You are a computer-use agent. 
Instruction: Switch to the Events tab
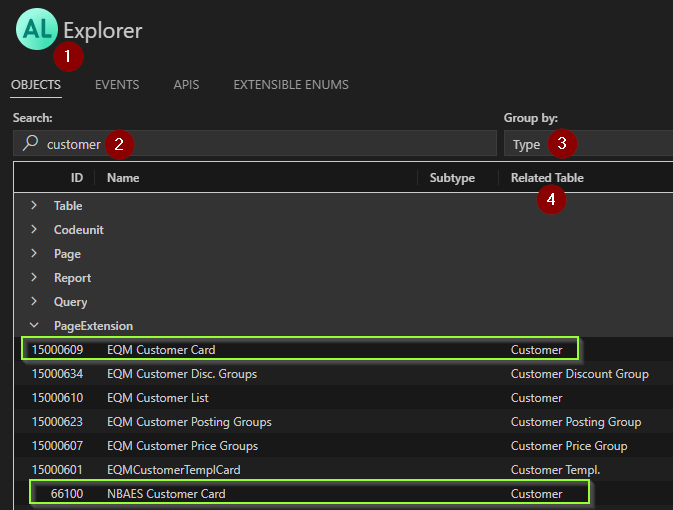[117, 85]
